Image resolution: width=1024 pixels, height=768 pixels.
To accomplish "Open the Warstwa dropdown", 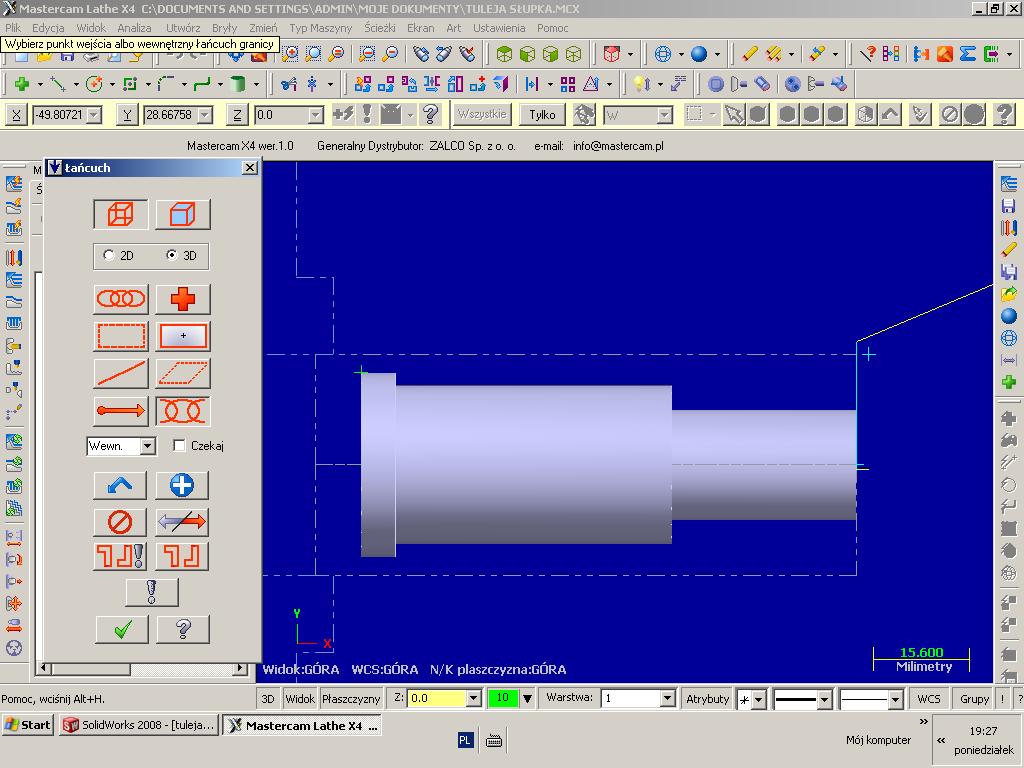I will point(667,699).
